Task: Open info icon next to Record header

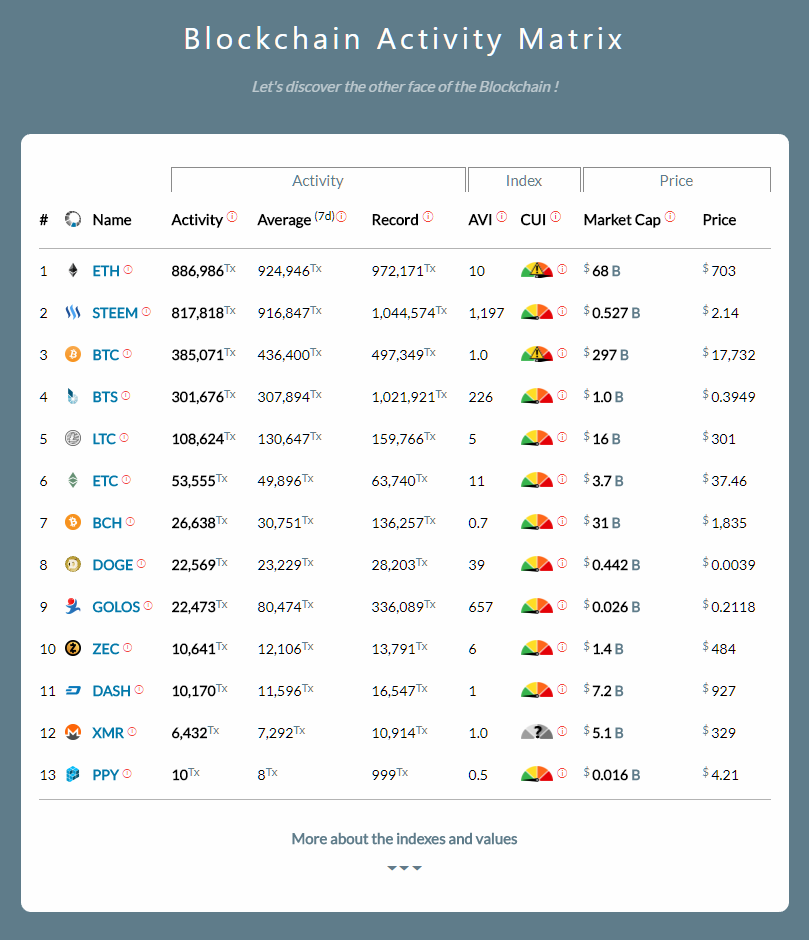Action: coord(428,216)
